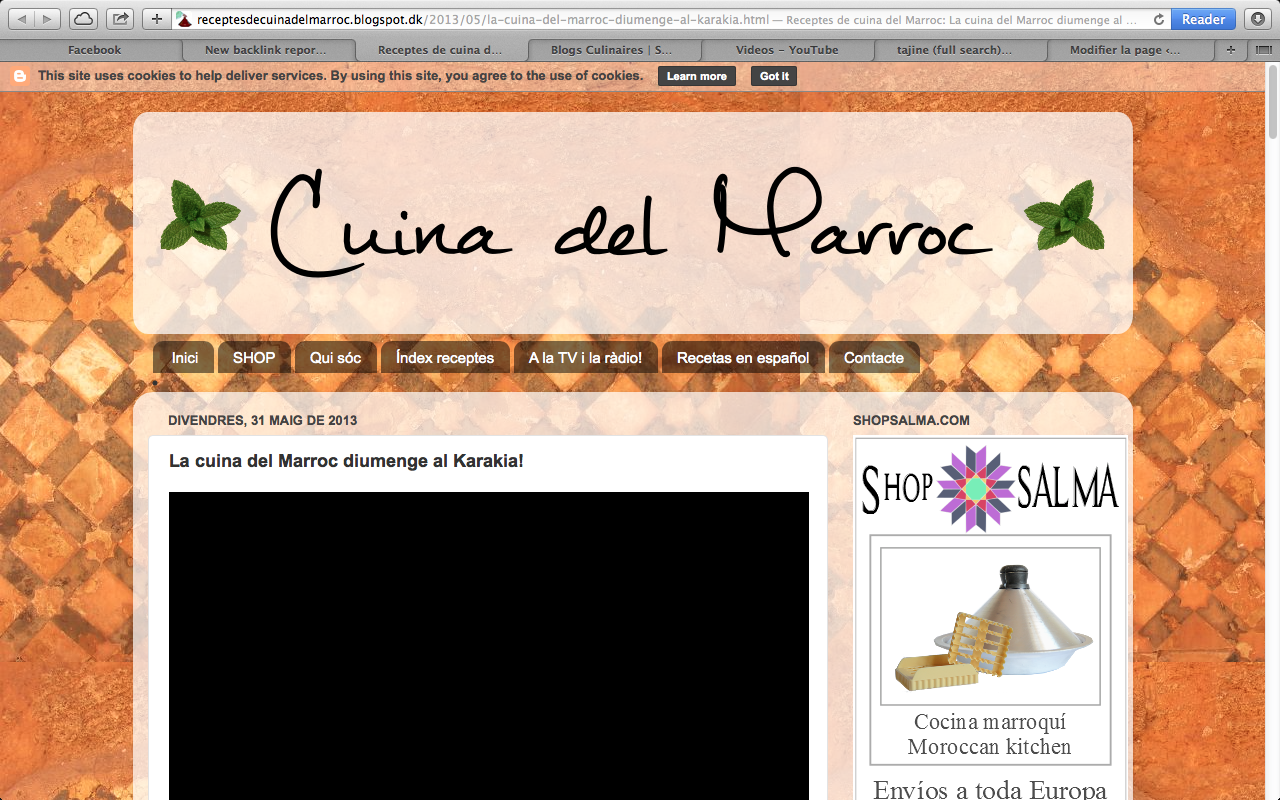Click the Learn more cookie button
Screen dimensions: 1280x800
pyautogui.click(x=697, y=76)
